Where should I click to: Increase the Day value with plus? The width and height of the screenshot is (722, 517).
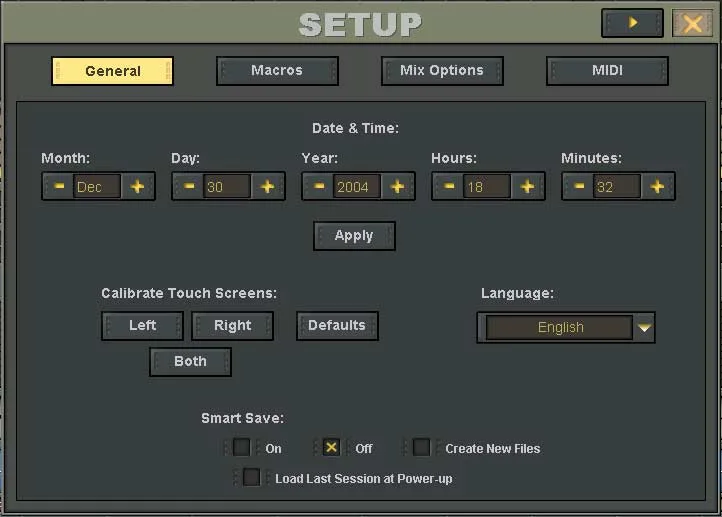point(267,186)
